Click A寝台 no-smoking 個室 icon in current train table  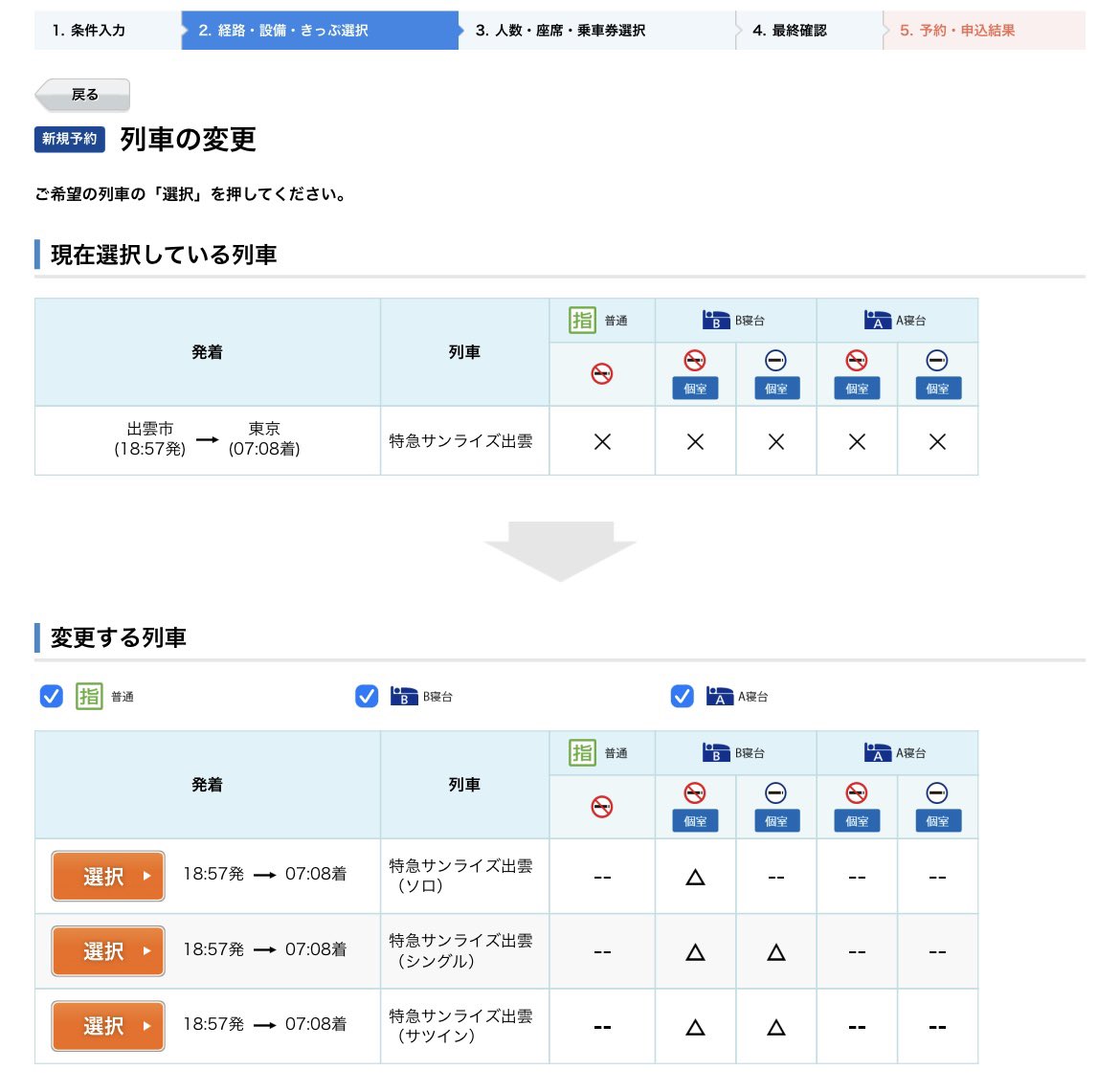pos(857,373)
